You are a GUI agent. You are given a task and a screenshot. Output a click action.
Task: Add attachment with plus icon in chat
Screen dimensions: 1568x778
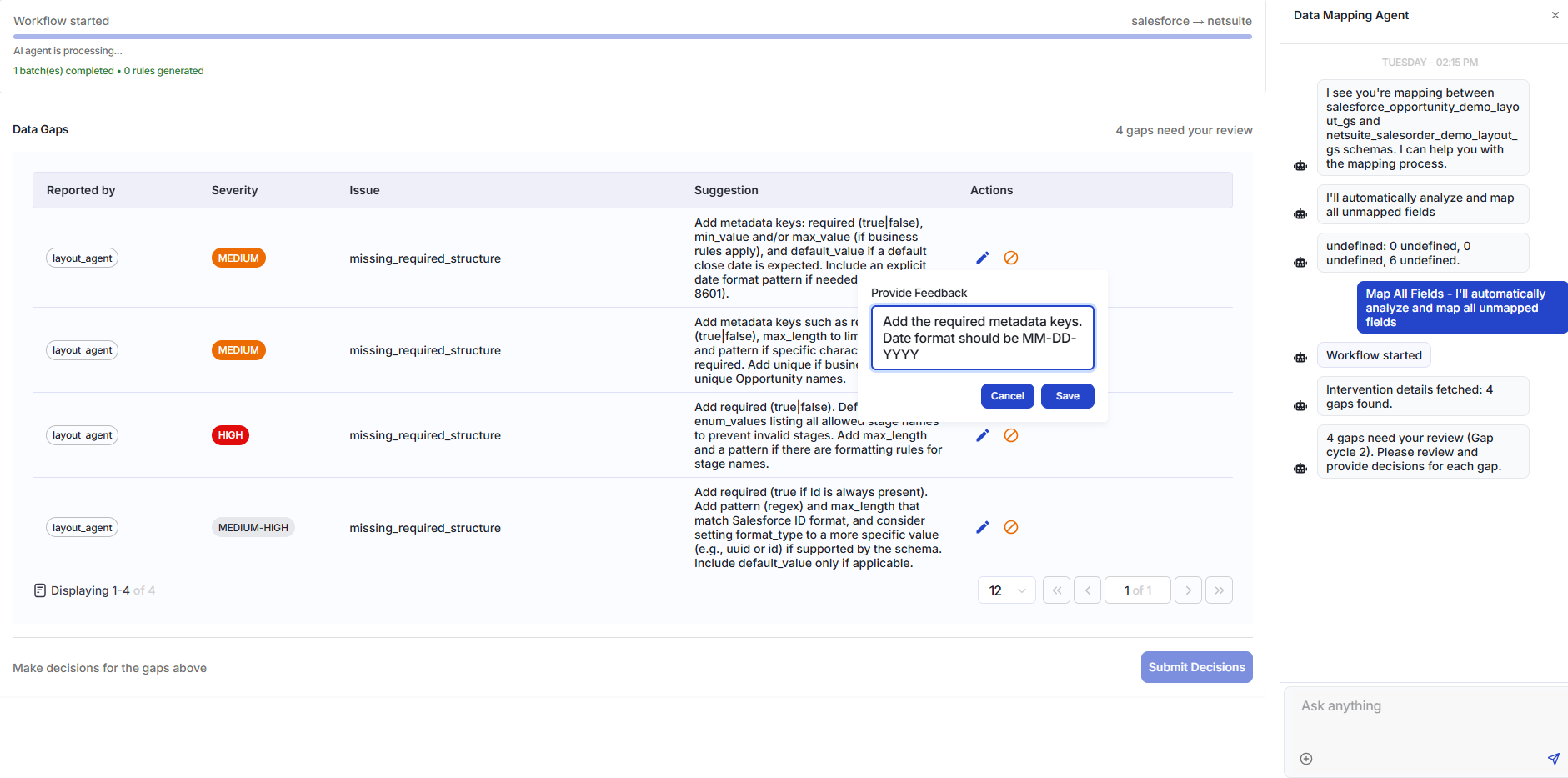[x=1306, y=759]
